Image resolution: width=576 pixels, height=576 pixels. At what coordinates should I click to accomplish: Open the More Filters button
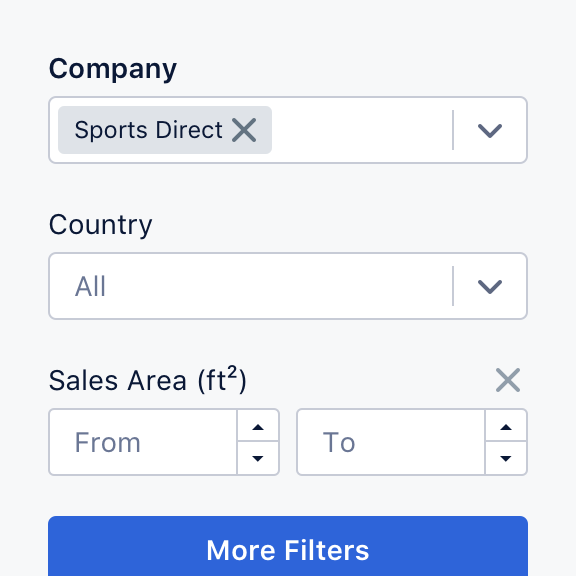pos(288,546)
